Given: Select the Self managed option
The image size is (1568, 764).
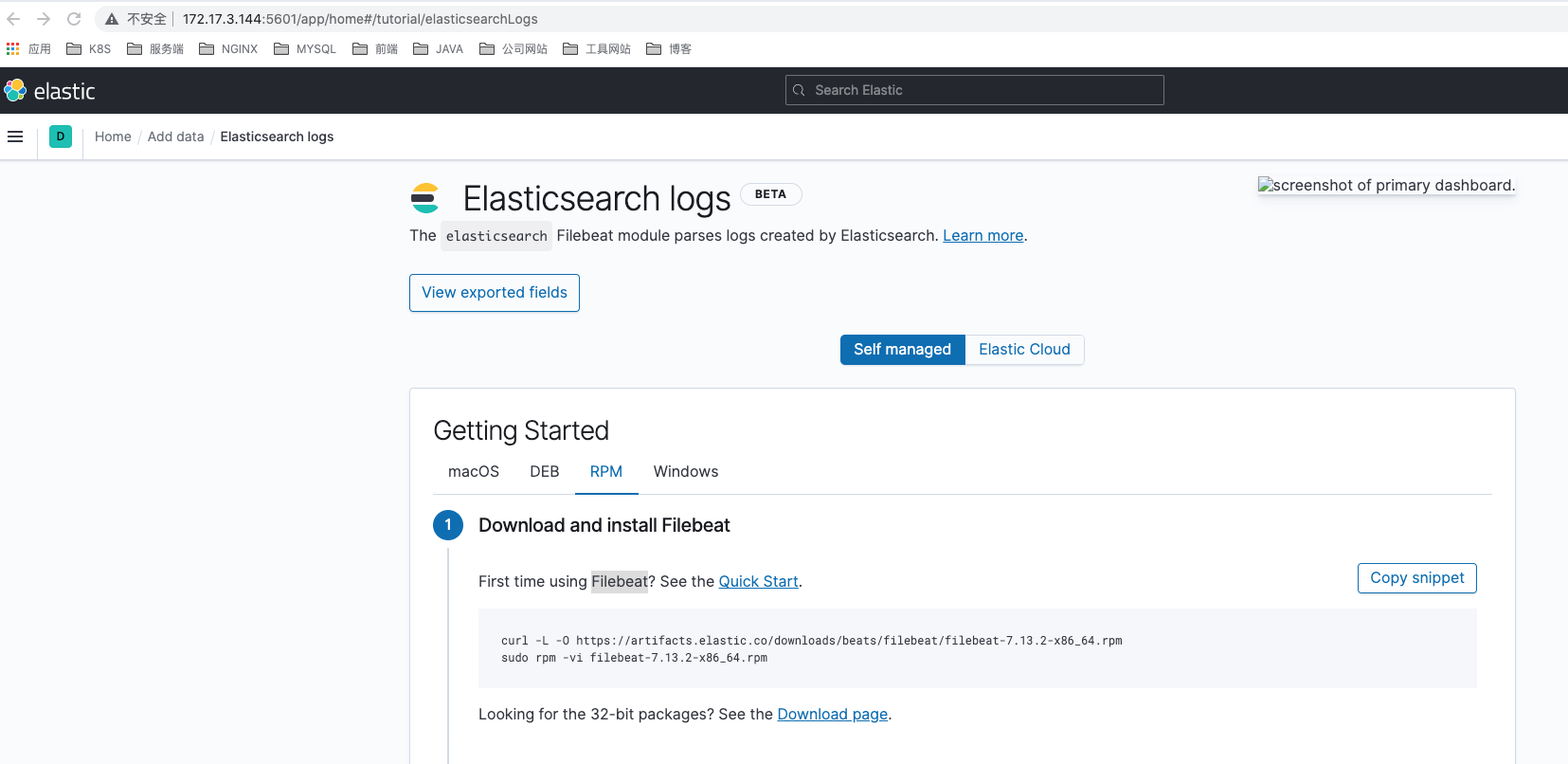Looking at the screenshot, I should 902,350.
